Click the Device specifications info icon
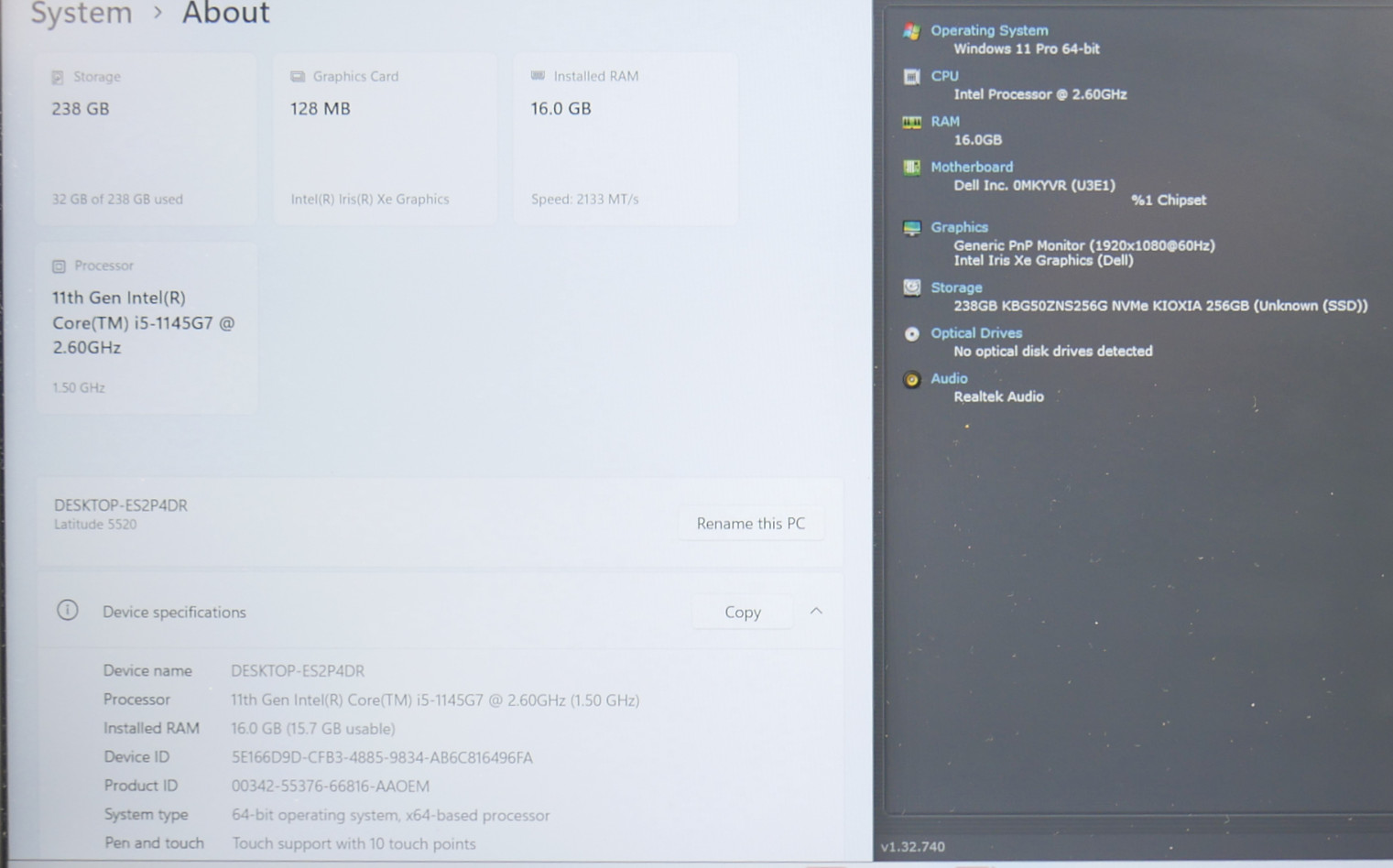The width and height of the screenshot is (1393, 868). [68, 610]
